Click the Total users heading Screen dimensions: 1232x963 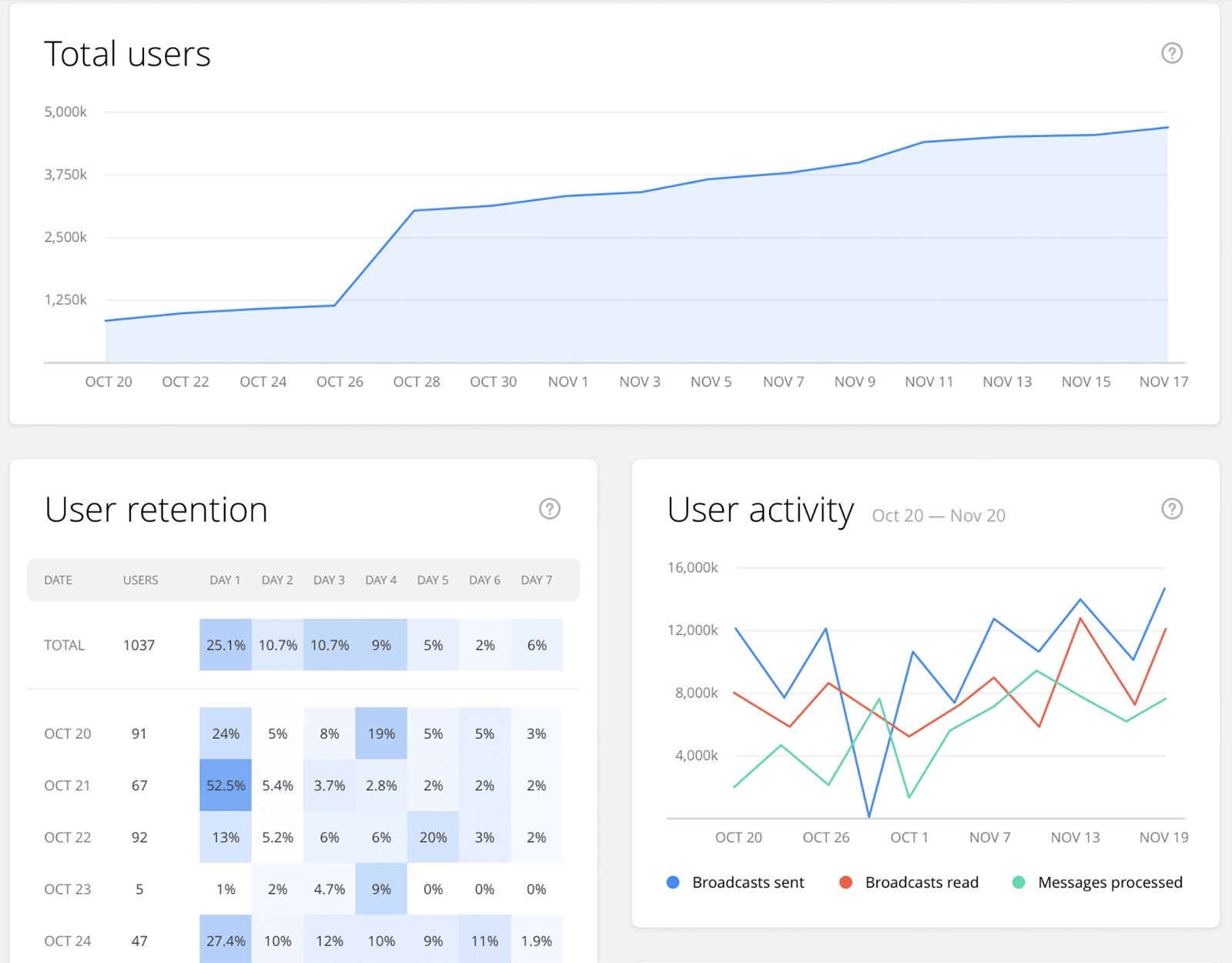tap(127, 54)
